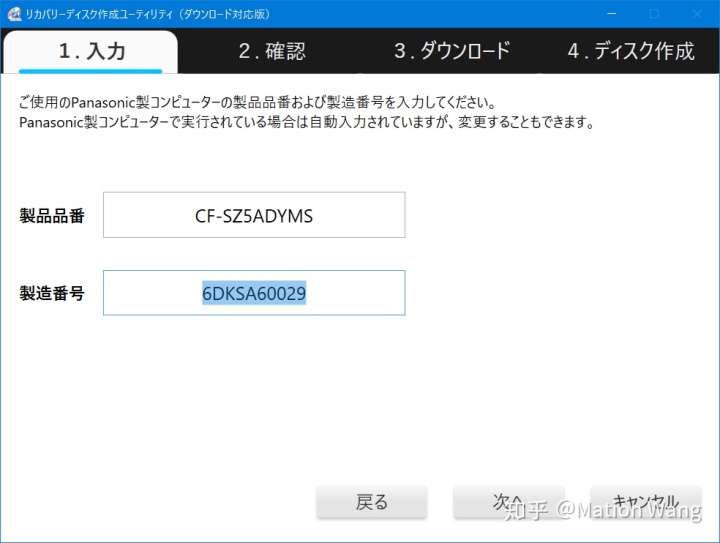Click the instruction text about 製品品番および製造番号
The height and width of the screenshot is (543, 720).
[x=257, y=102]
